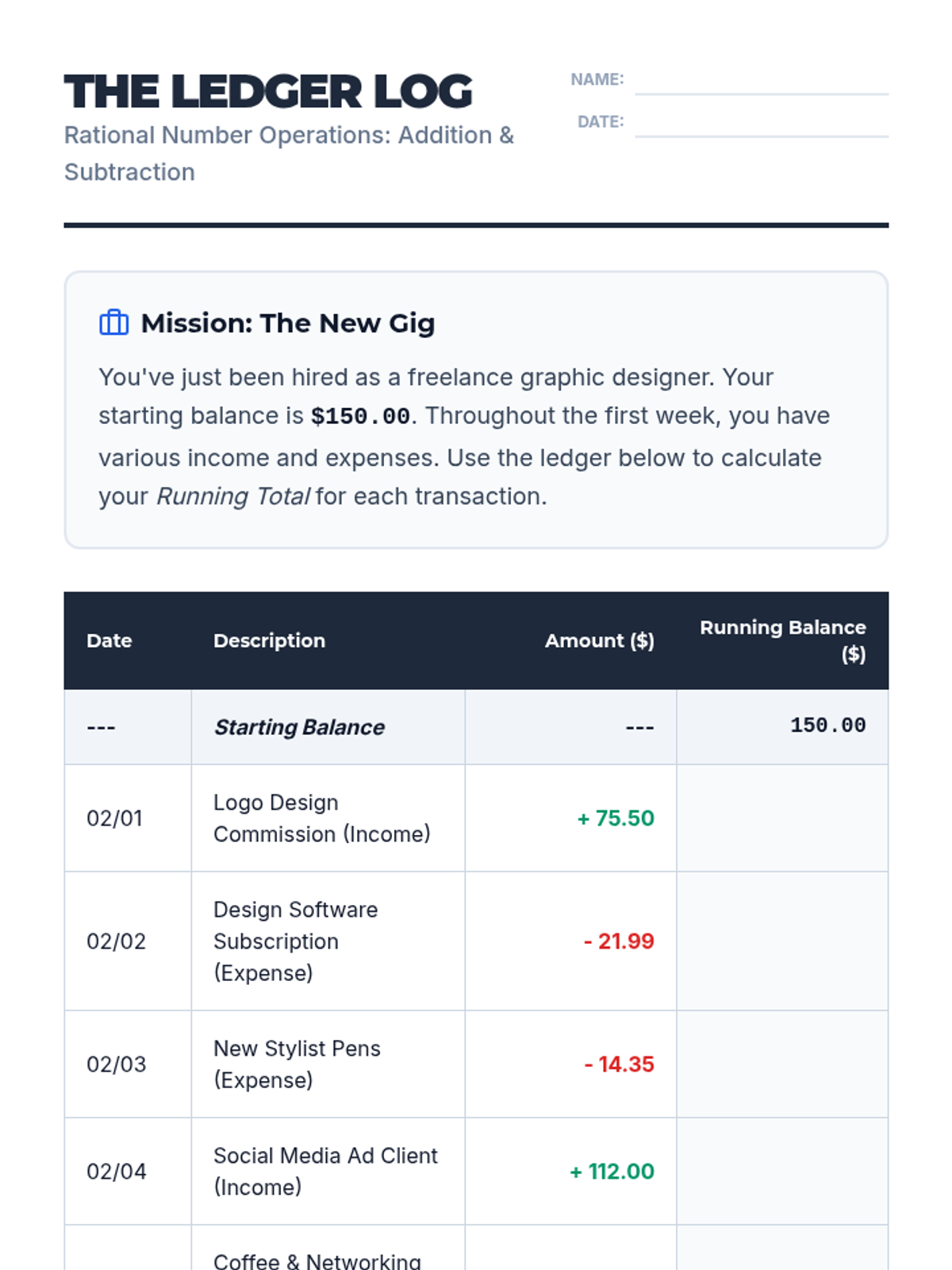Viewport: 952px width, 1270px height.
Task: Click the Mission: The New Gig heading
Action: (x=287, y=324)
